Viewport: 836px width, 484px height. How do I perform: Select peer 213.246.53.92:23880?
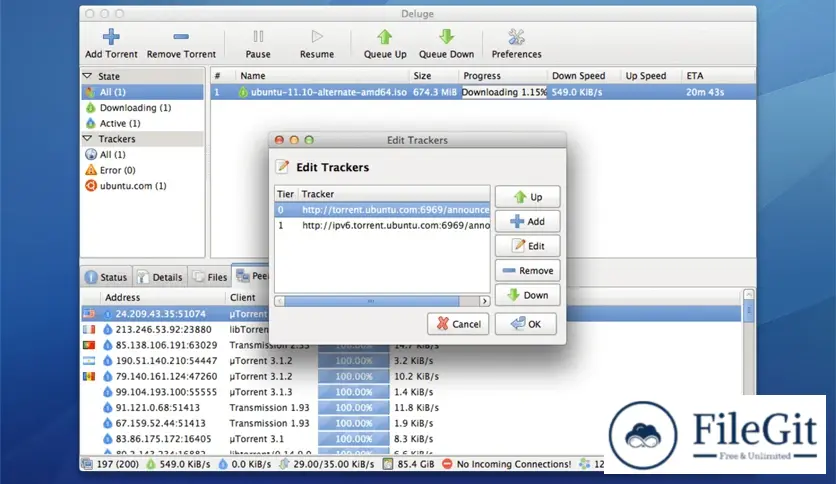[163, 329]
